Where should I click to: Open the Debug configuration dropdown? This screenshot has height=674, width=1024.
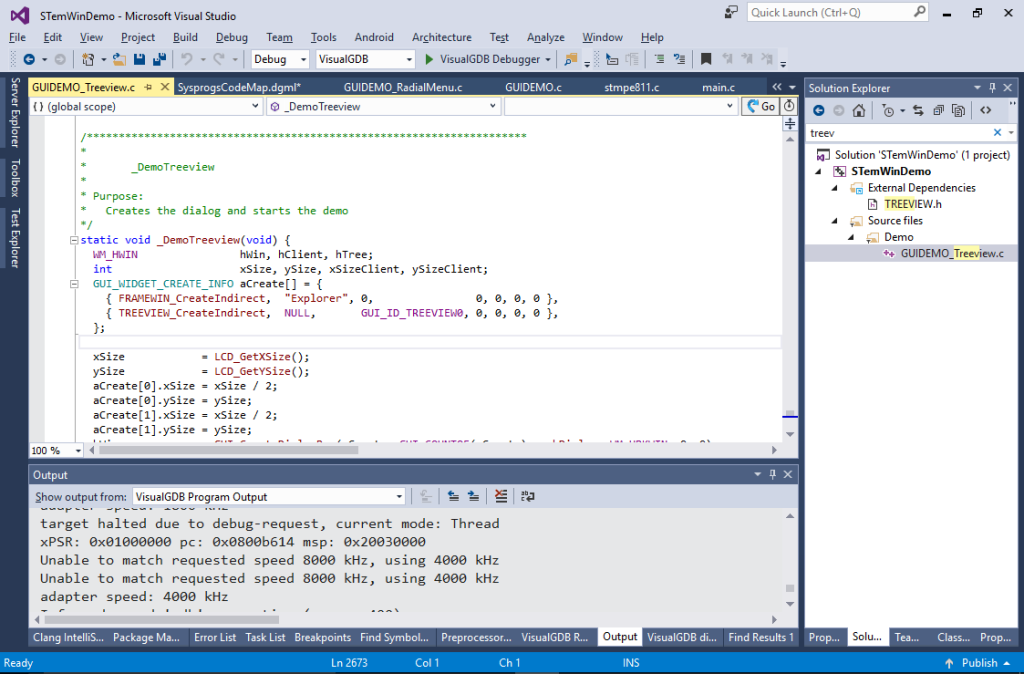(x=300, y=59)
